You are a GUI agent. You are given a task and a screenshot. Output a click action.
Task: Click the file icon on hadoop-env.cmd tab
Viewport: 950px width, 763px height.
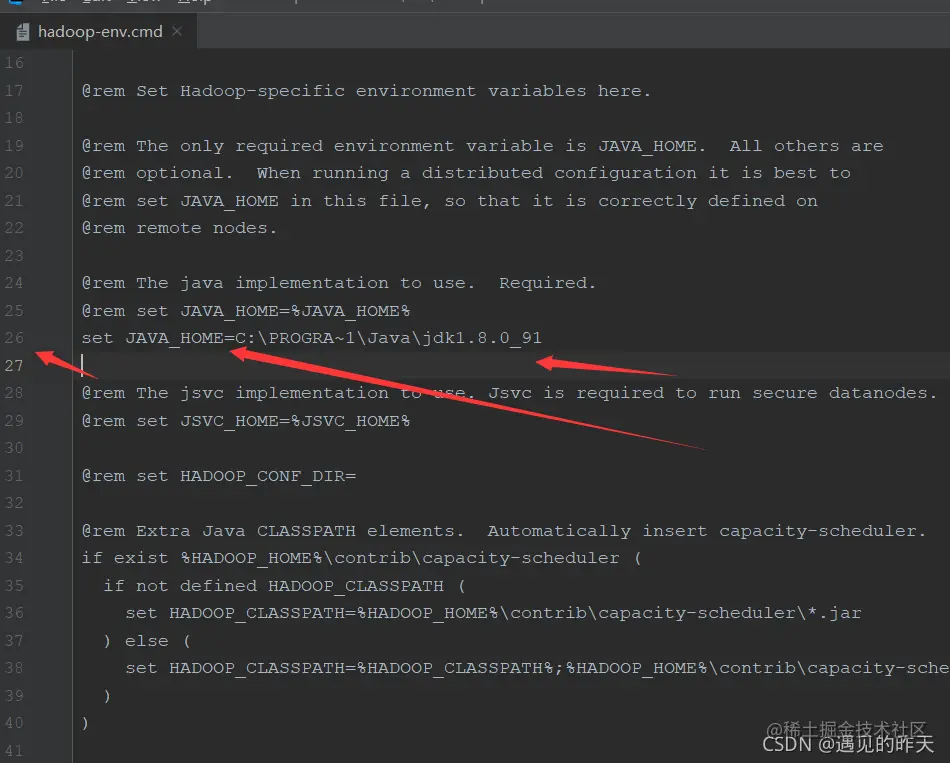point(22,32)
